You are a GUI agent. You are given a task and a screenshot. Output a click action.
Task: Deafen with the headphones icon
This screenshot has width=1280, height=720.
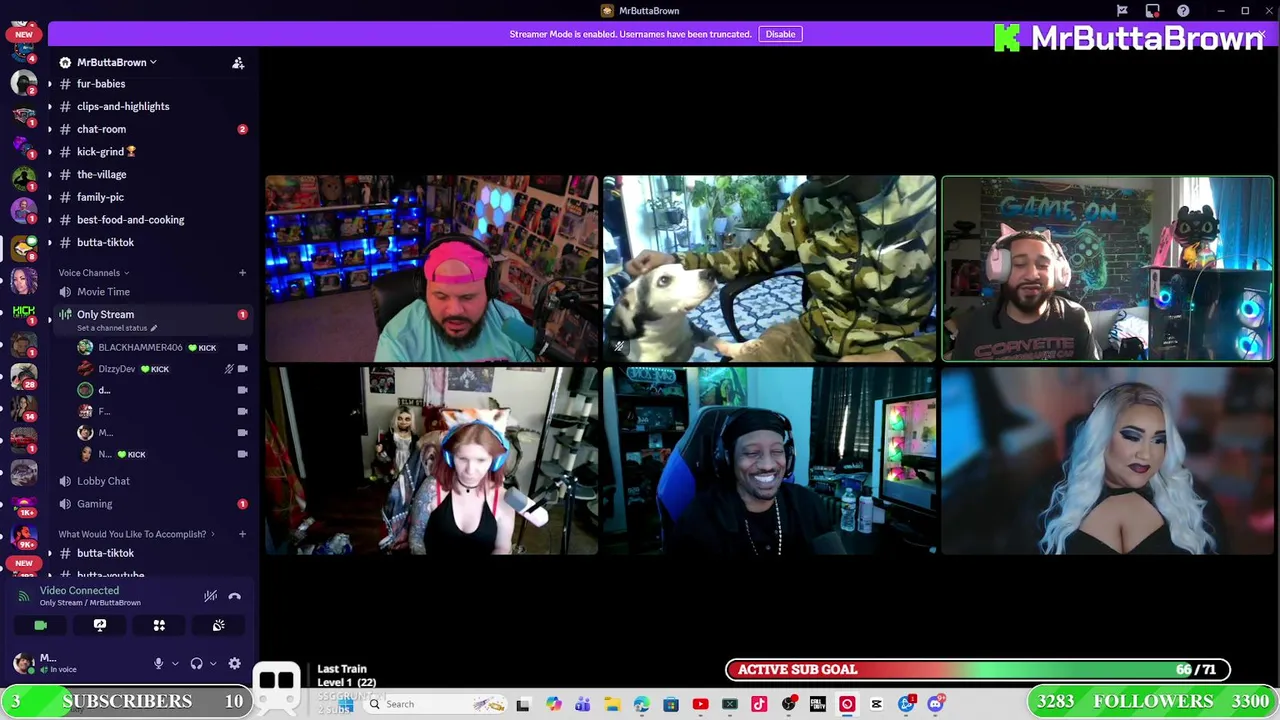pos(196,663)
